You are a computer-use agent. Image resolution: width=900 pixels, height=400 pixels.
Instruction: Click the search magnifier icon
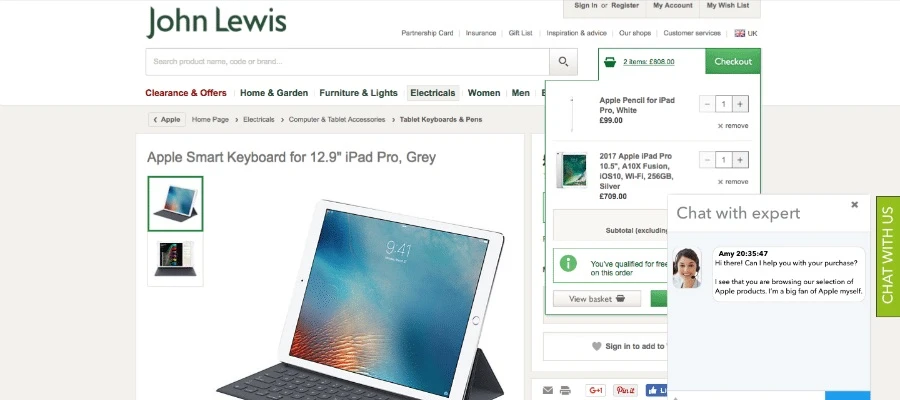[563, 62]
